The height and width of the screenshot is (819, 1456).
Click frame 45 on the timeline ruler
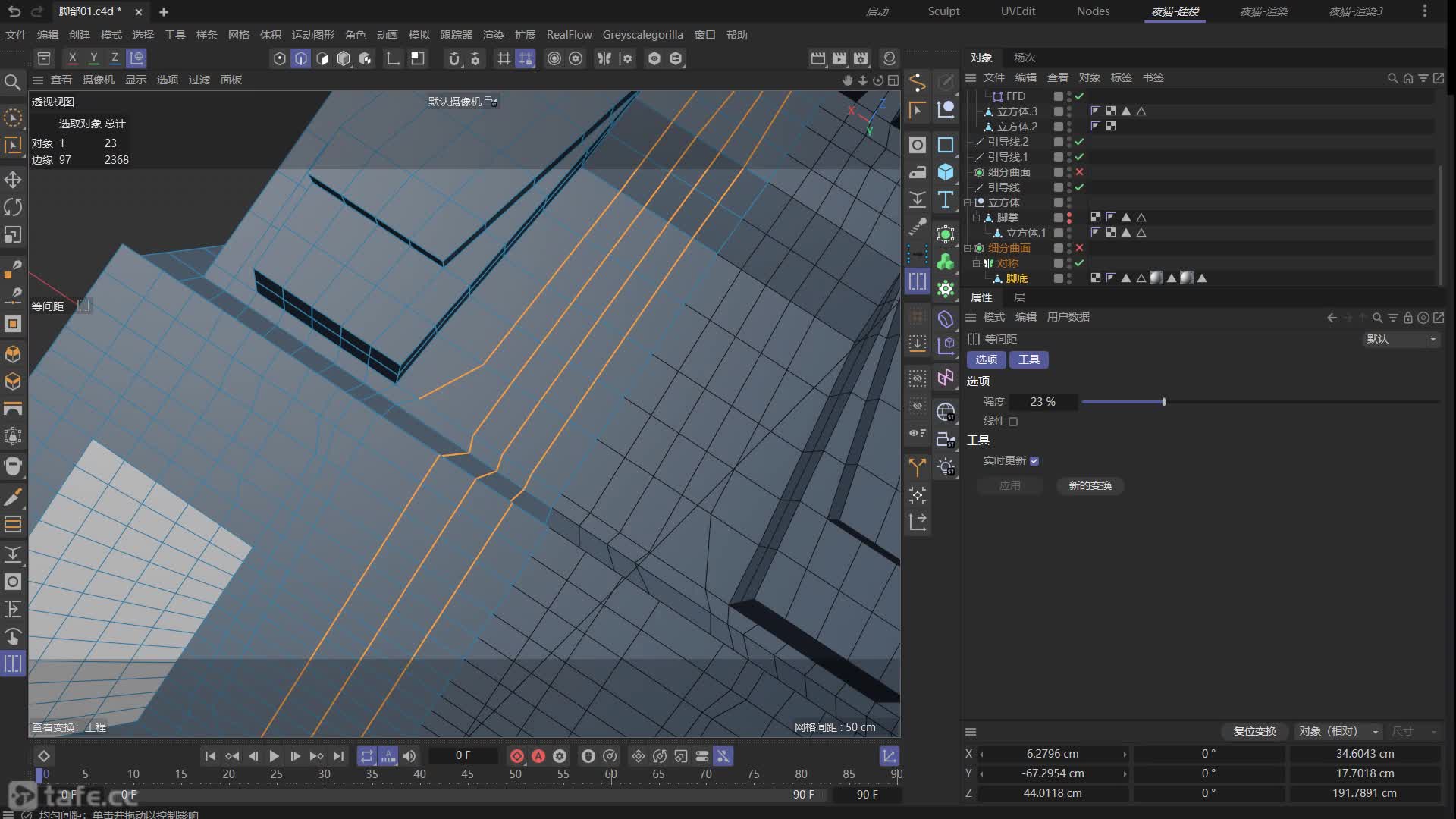(x=467, y=774)
